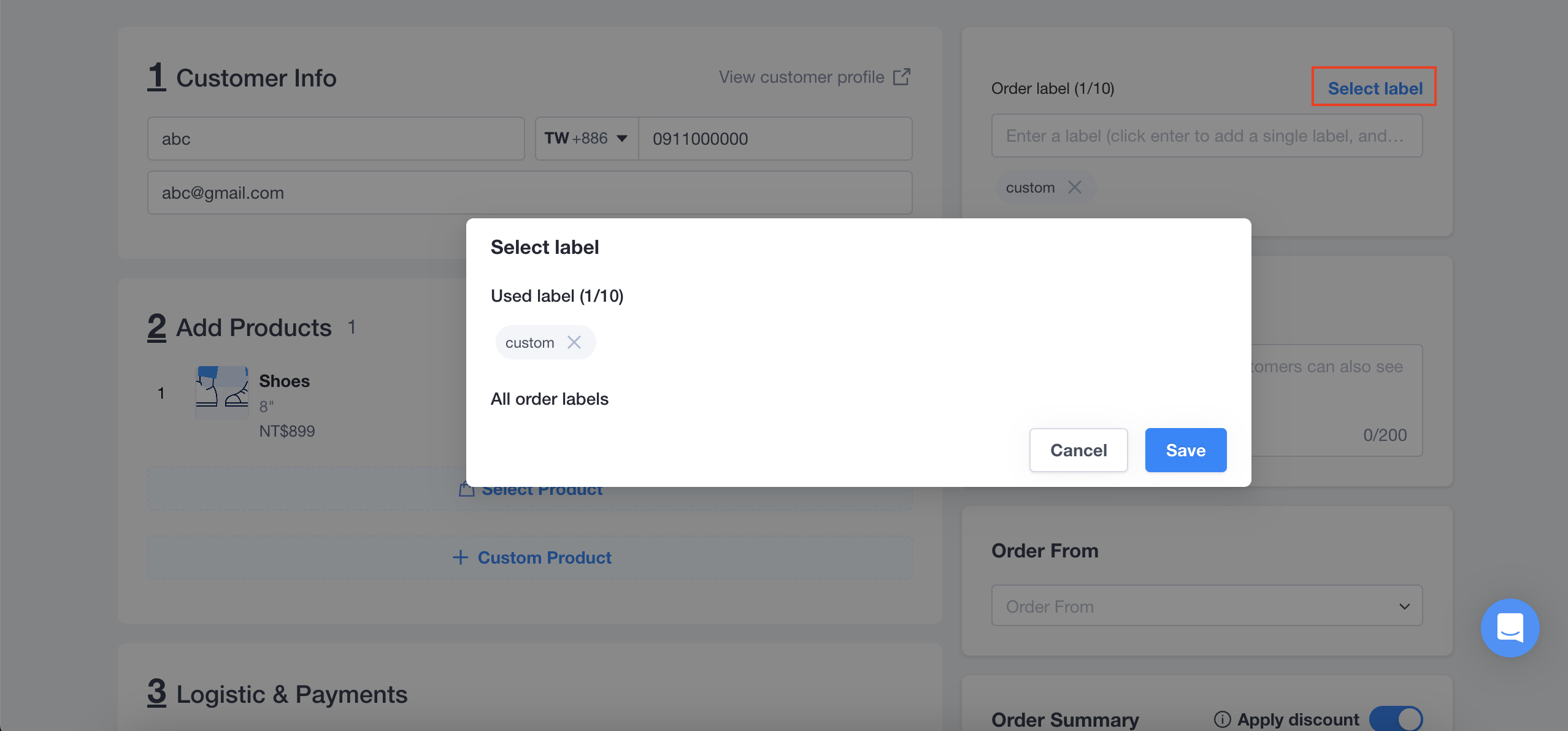Click the plus icon for Custom Product

(460, 557)
